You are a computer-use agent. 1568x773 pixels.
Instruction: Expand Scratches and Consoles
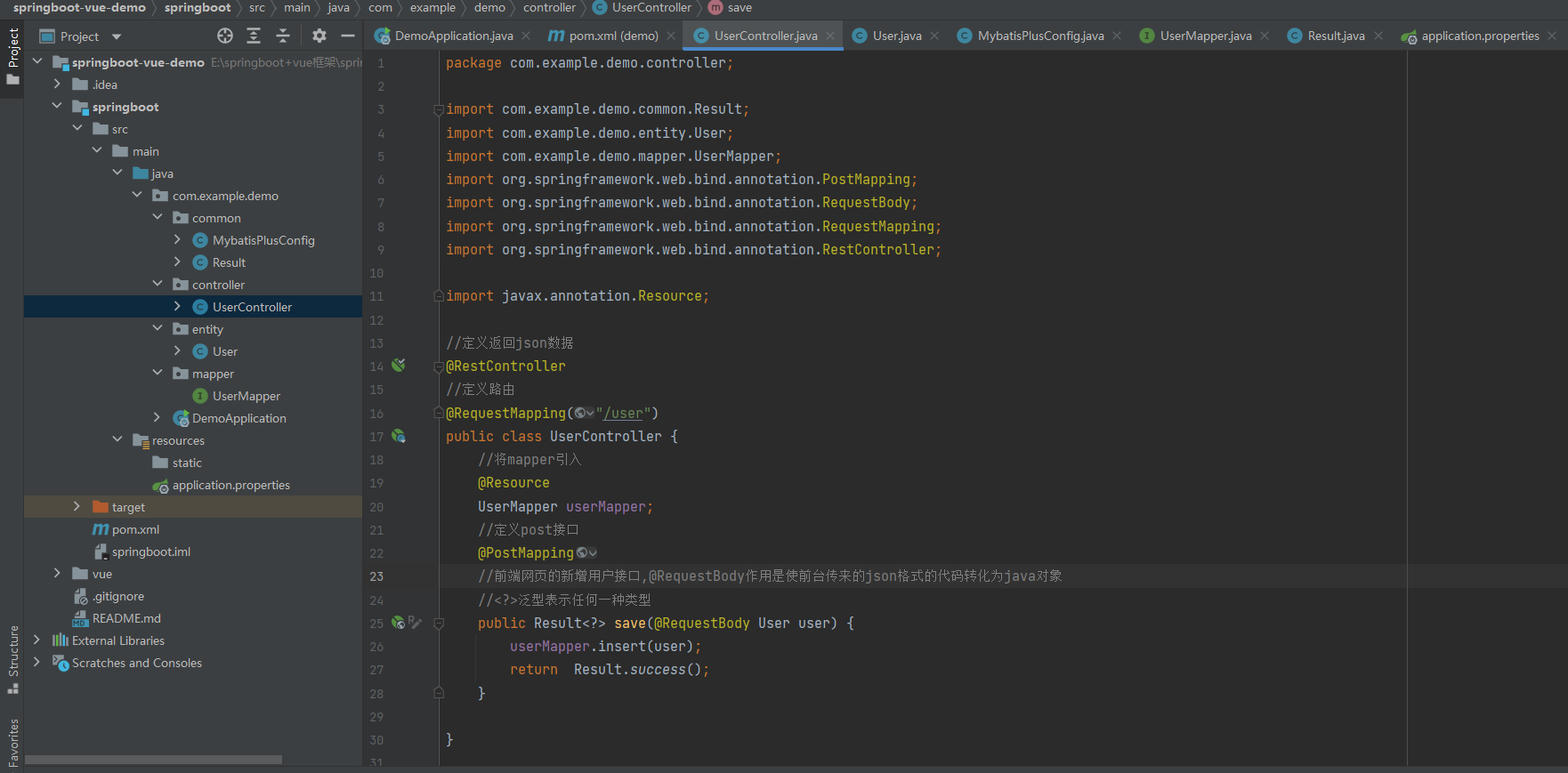(37, 662)
